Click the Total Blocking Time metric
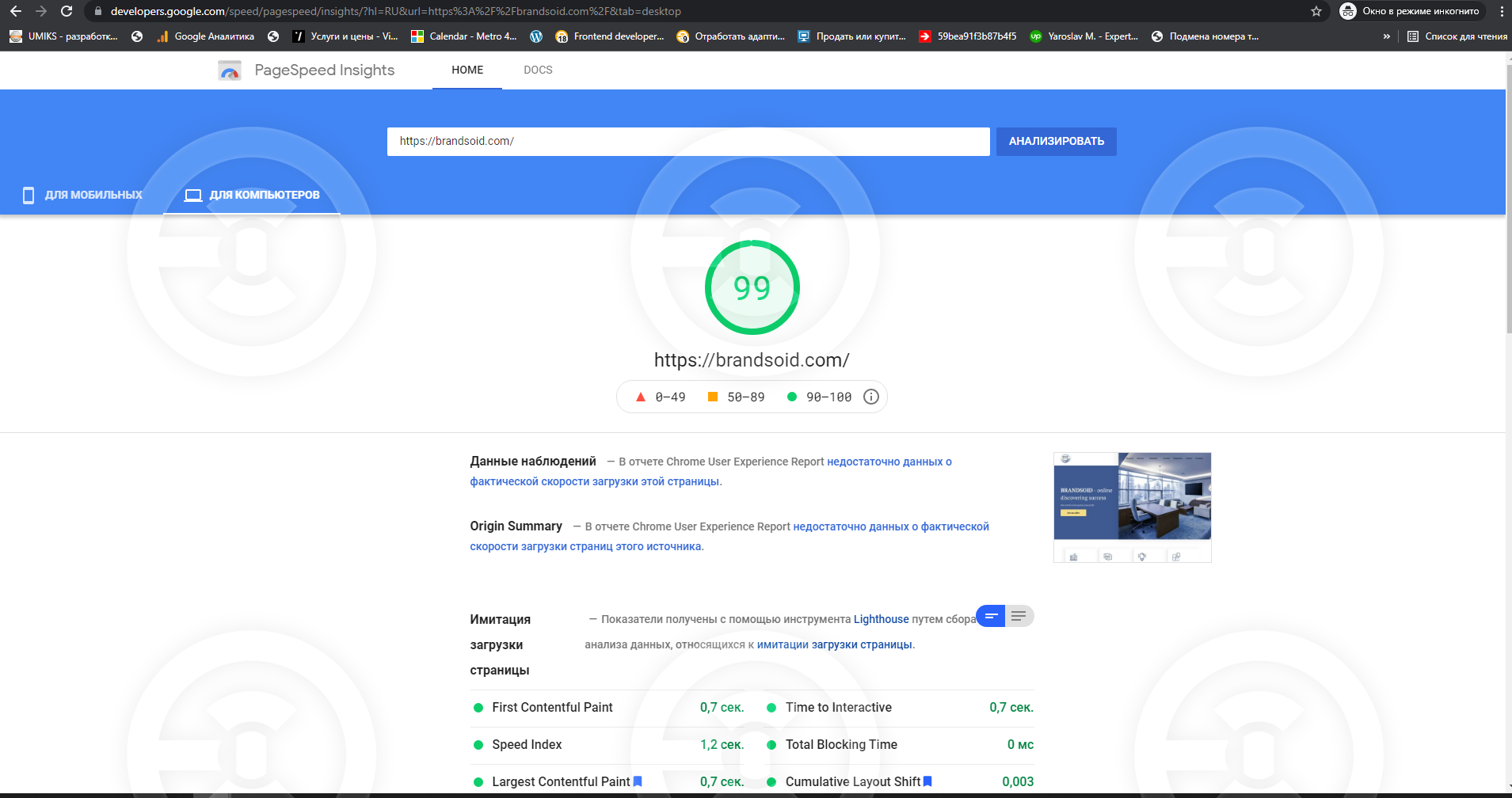Viewport: 1512px width, 798px height. [901, 745]
